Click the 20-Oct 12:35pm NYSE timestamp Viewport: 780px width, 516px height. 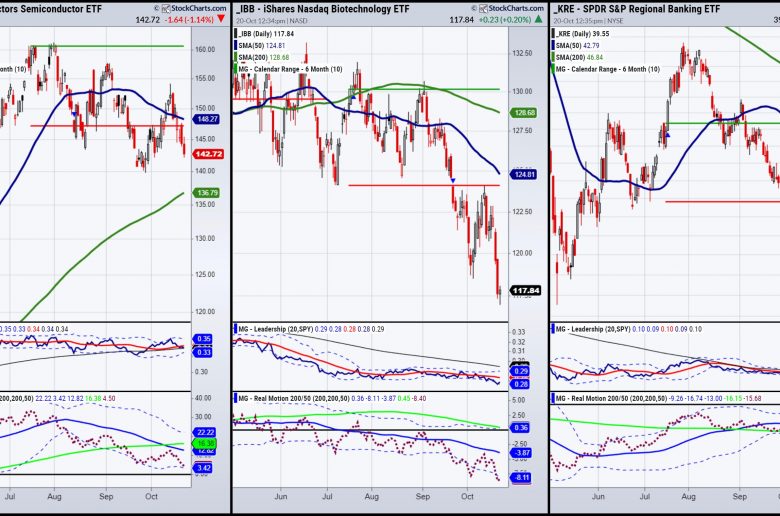589,21
